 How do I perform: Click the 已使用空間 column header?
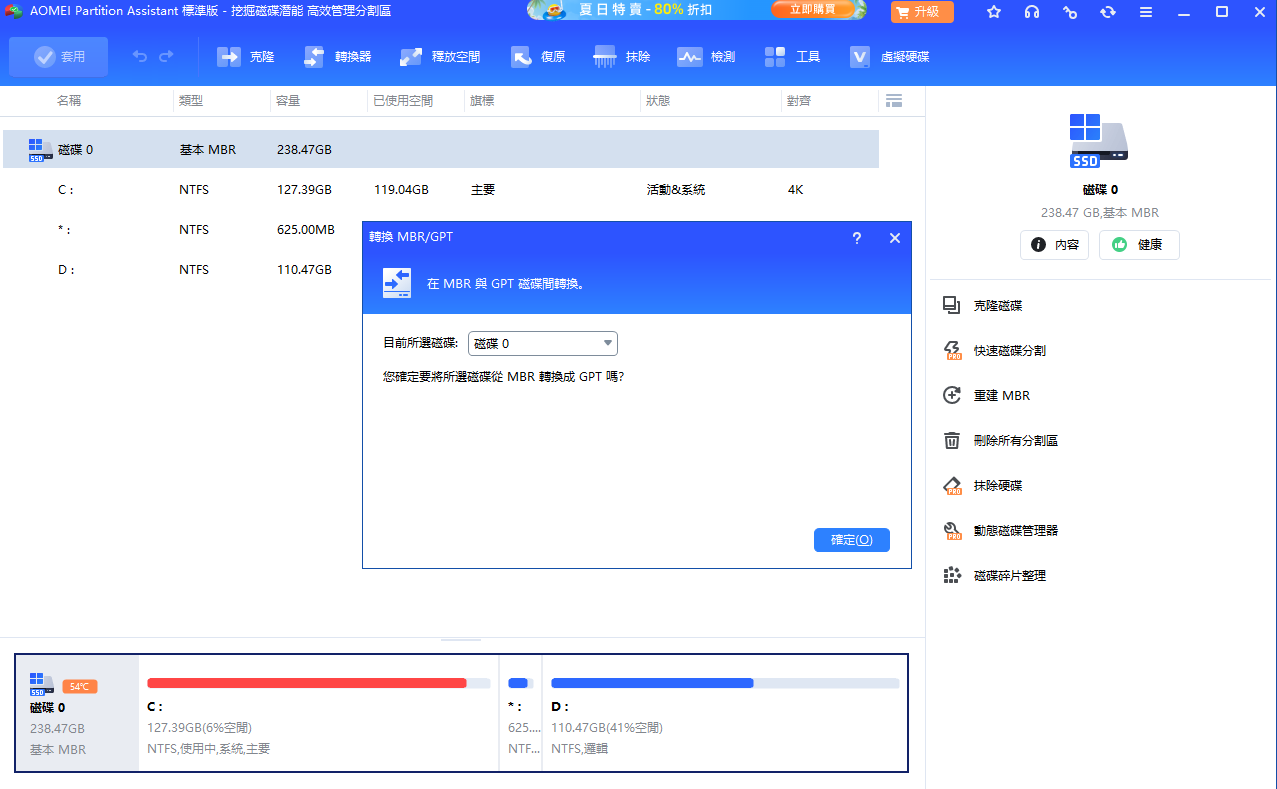coord(403,100)
